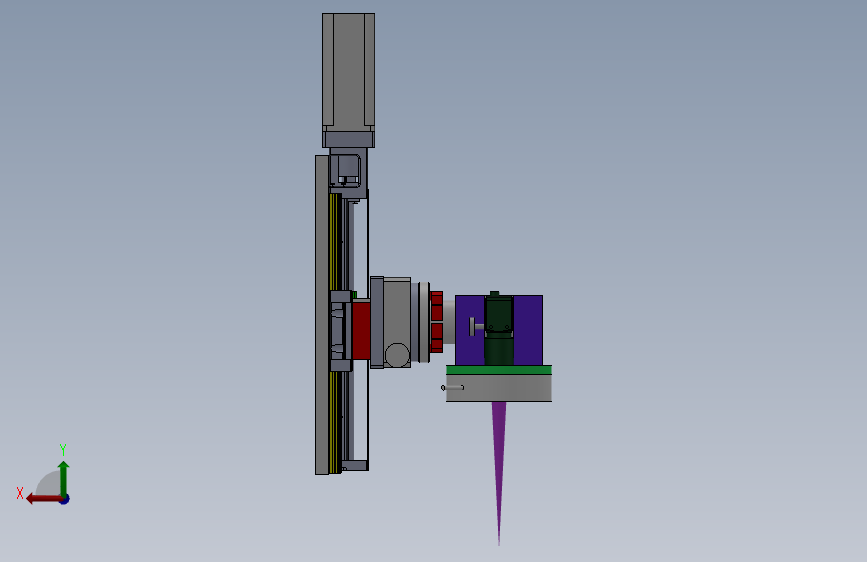Select the left purple clamp block
This screenshot has width=867, height=562.
469,330
